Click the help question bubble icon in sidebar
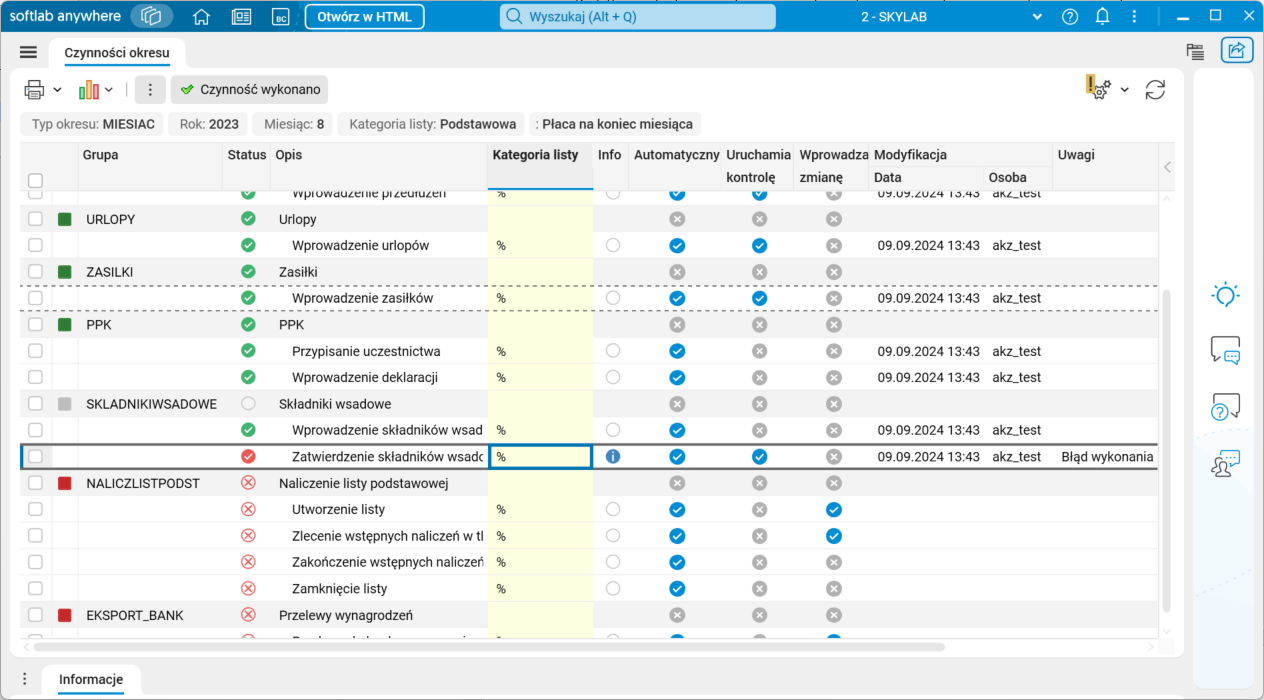This screenshot has height=700, width=1264. [x=1227, y=406]
